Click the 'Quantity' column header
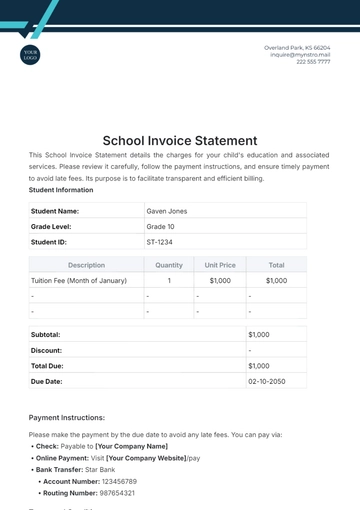Image resolution: width=360 pixels, height=510 pixels. tap(169, 265)
